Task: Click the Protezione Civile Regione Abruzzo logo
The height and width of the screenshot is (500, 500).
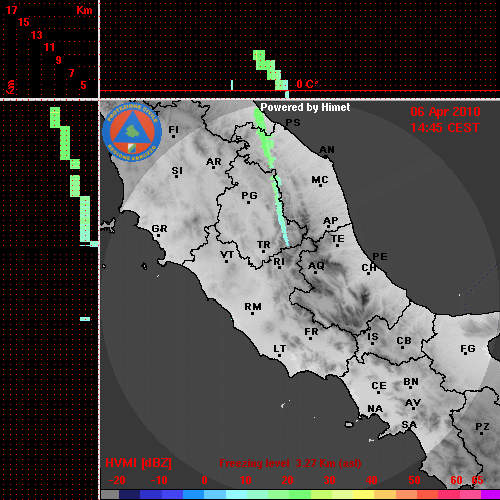Action: tap(132, 132)
